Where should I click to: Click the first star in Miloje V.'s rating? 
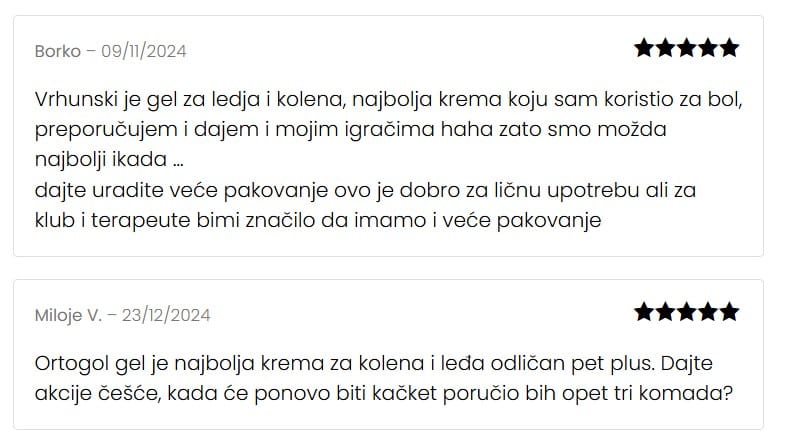point(644,312)
